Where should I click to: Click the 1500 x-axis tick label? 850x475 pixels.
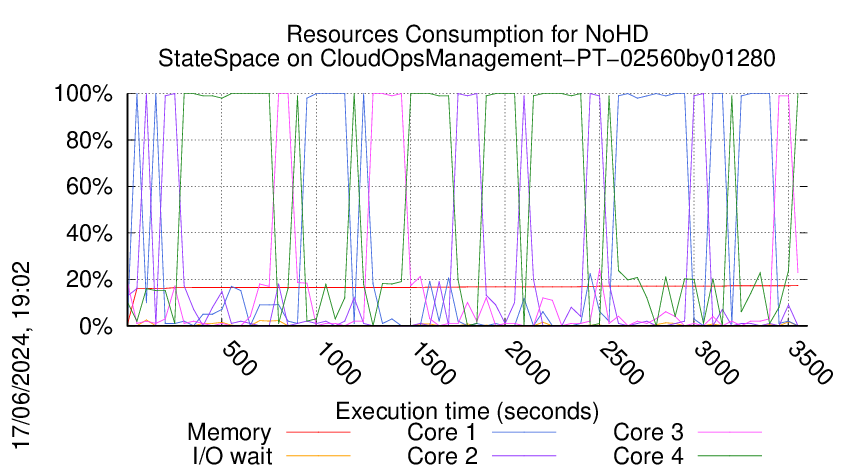tap(432, 363)
